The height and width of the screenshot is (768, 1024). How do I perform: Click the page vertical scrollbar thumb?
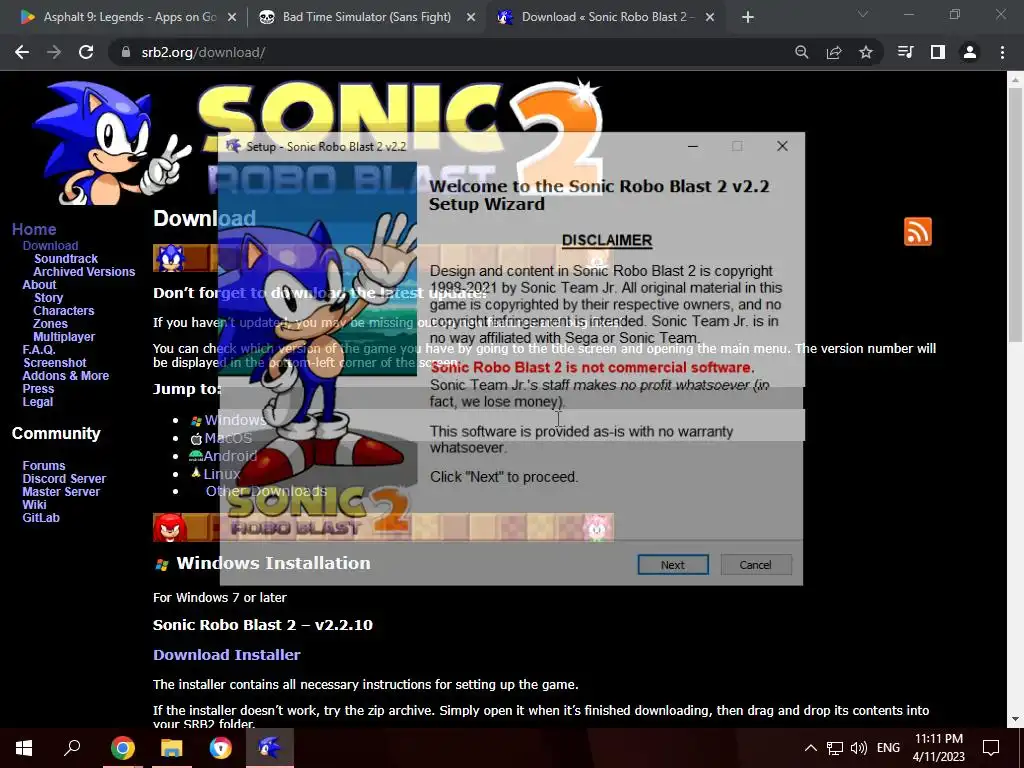(1015, 216)
